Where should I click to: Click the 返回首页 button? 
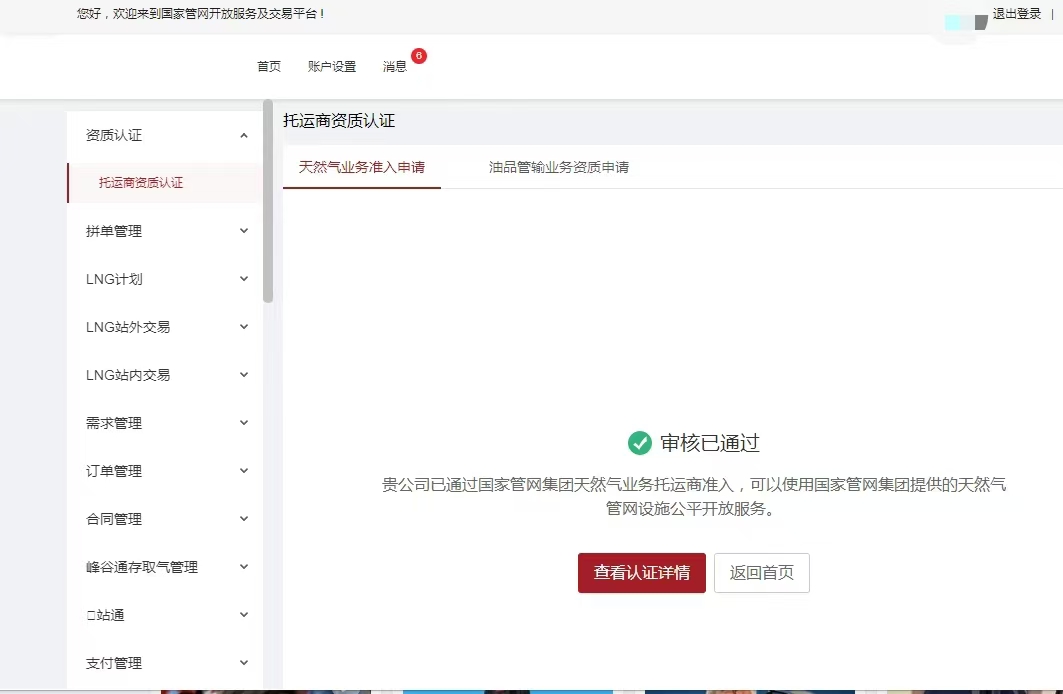762,573
